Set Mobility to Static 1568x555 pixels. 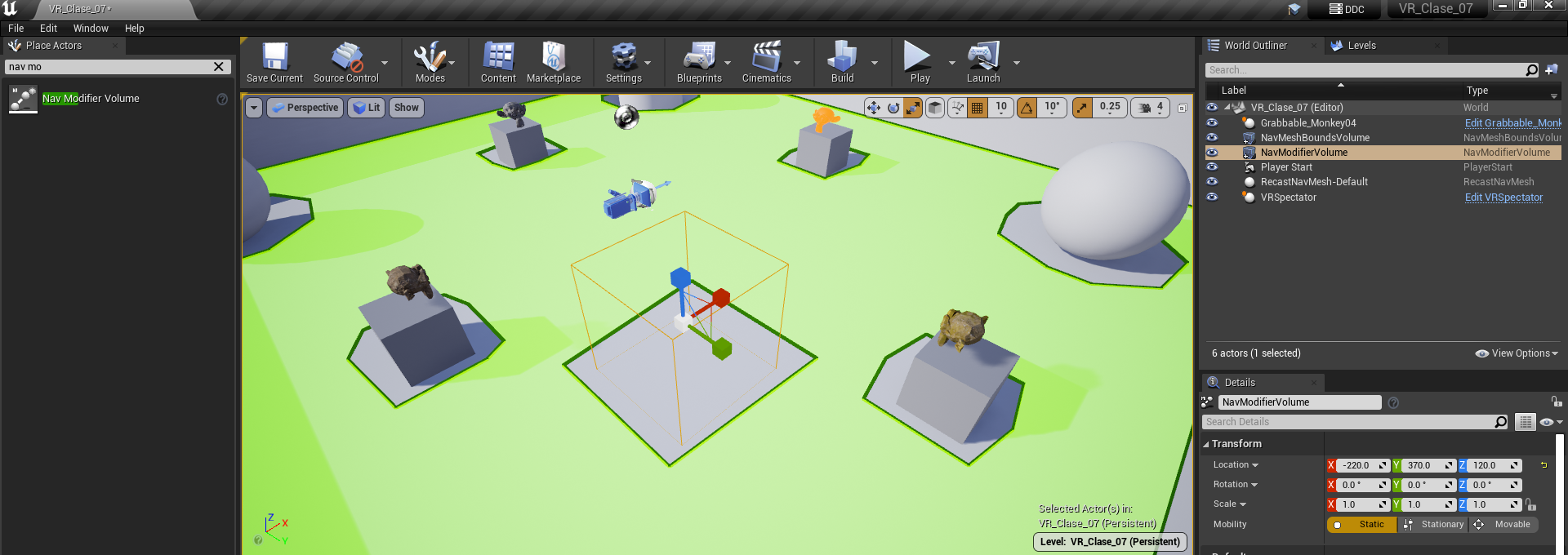point(1362,525)
